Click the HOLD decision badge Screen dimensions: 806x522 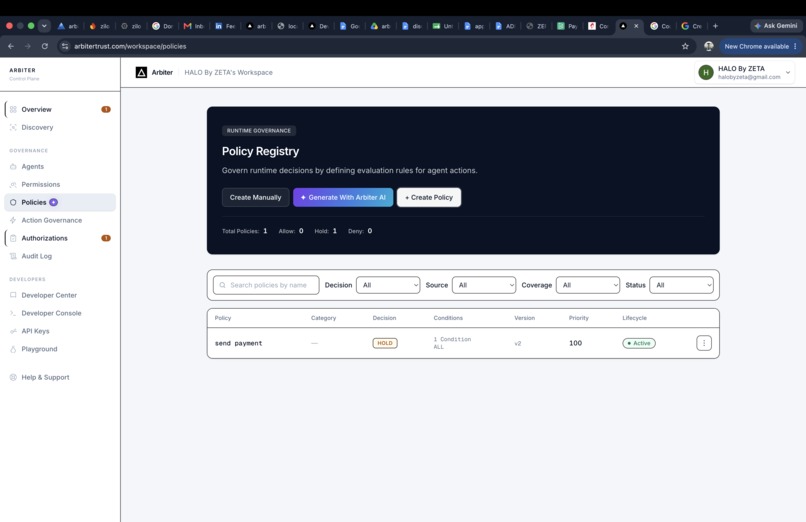(385, 343)
